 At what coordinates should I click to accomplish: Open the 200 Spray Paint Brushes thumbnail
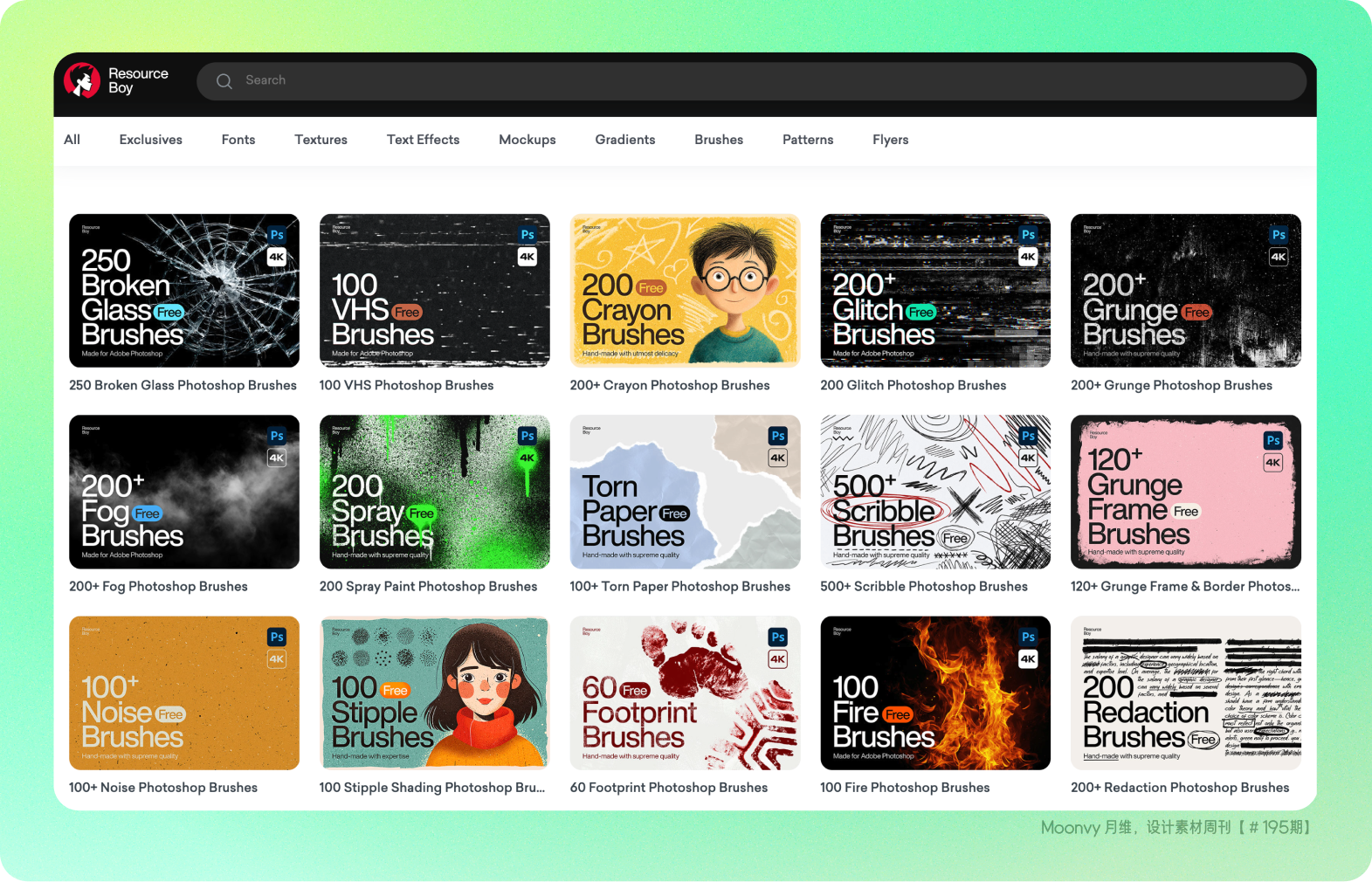[x=434, y=492]
